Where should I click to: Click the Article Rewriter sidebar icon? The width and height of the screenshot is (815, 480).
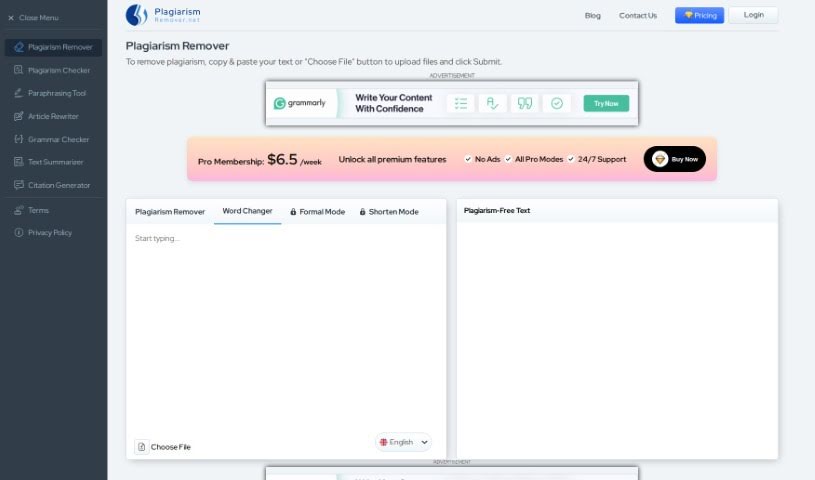(x=19, y=116)
